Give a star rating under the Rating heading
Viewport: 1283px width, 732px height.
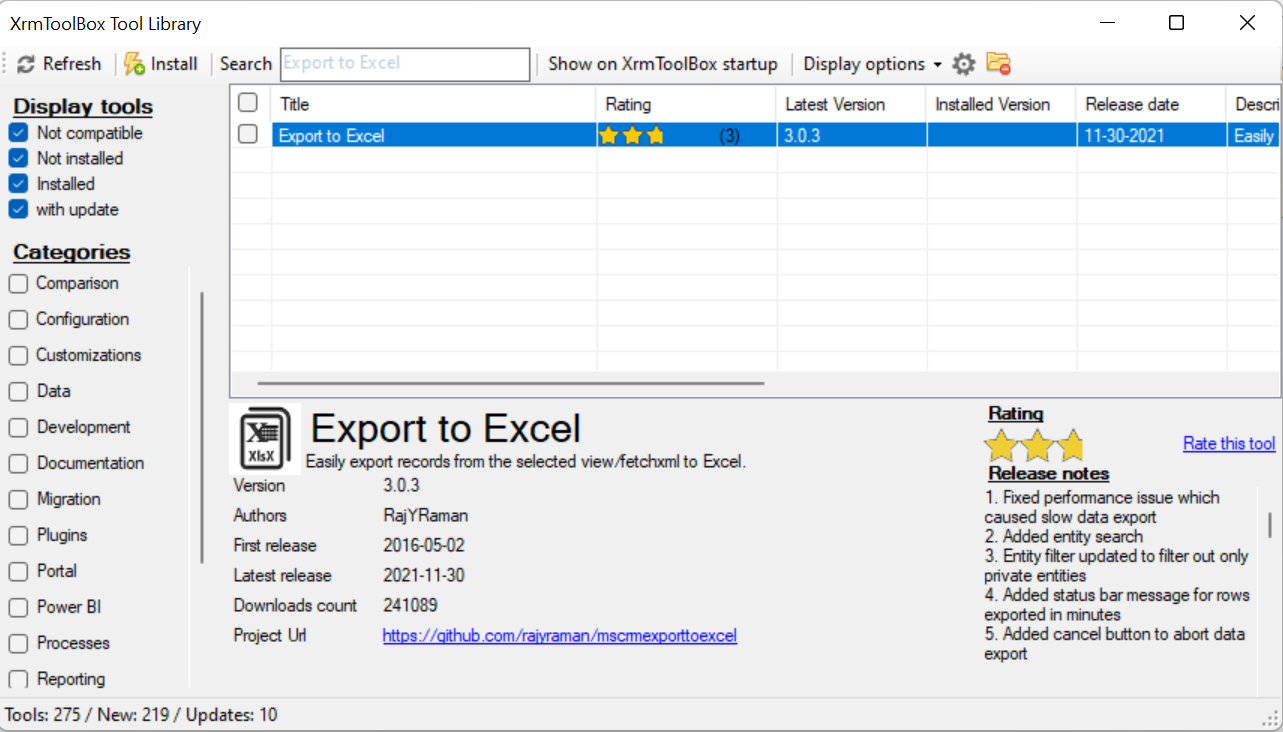1035,444
